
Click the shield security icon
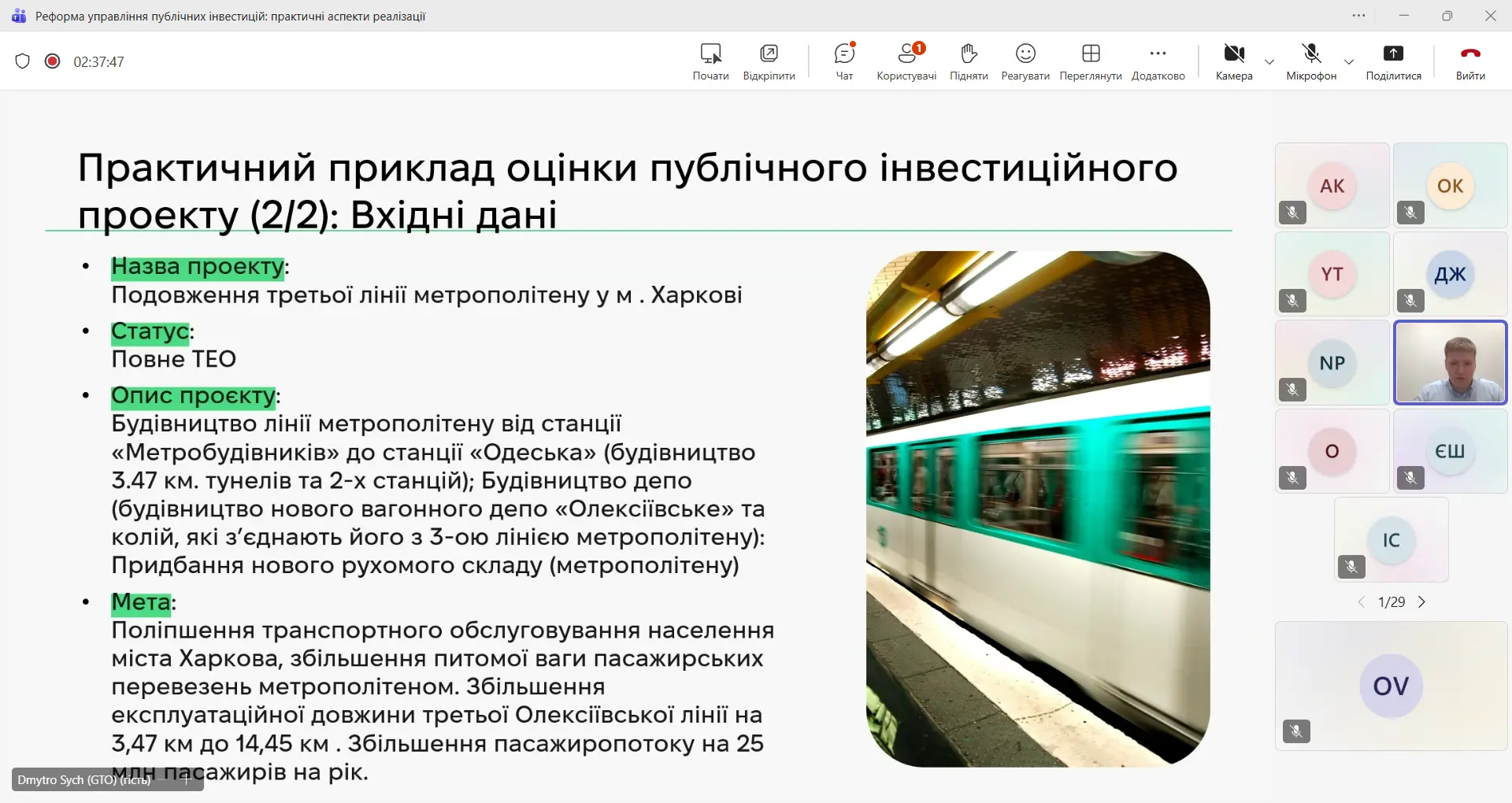[x=23, y=61]
